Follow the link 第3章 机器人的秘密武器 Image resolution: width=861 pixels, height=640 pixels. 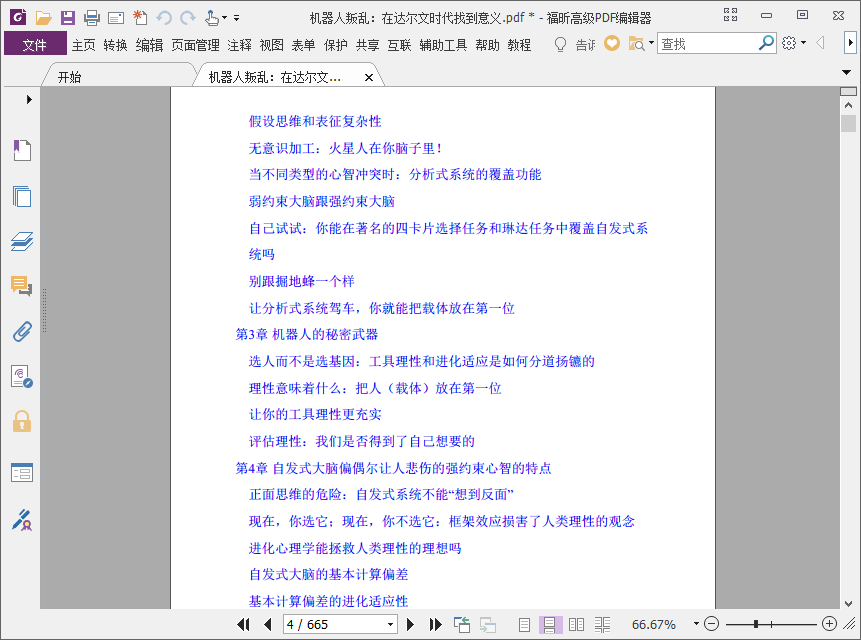click(x=306, y=334)
